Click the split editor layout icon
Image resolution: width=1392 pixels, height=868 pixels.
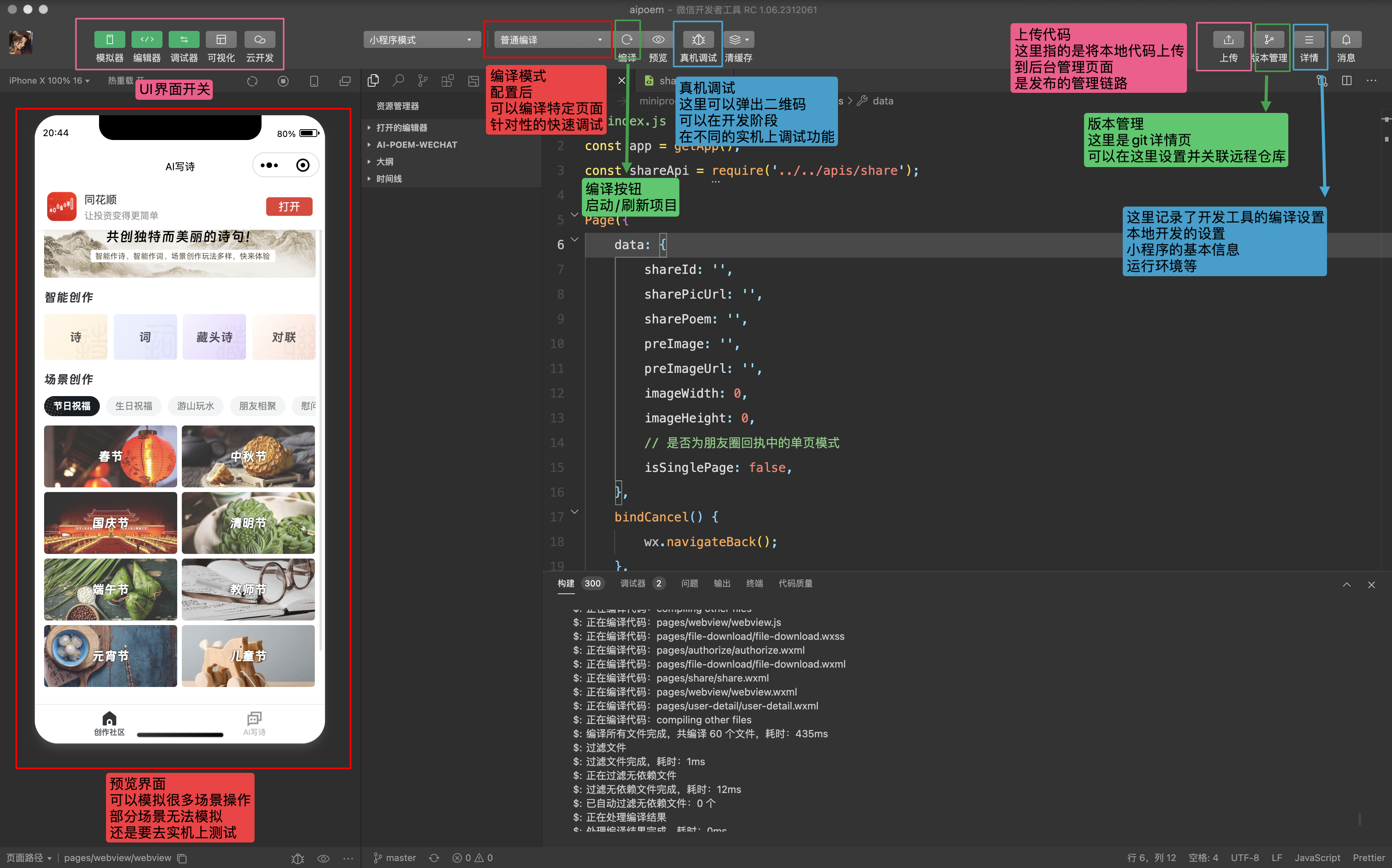pyautogui.click(x=1346, y=81)
